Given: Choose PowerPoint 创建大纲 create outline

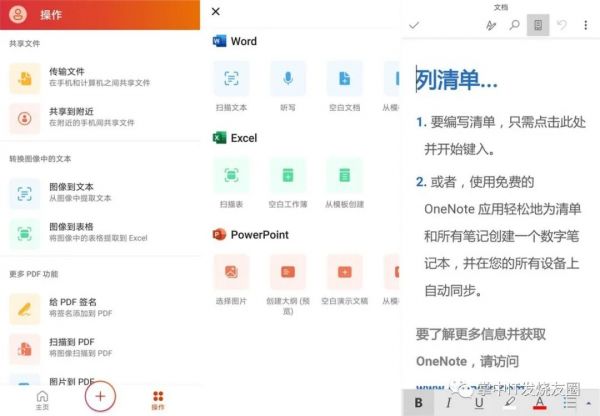Looking at the screenshot, I should click(288, 285).
